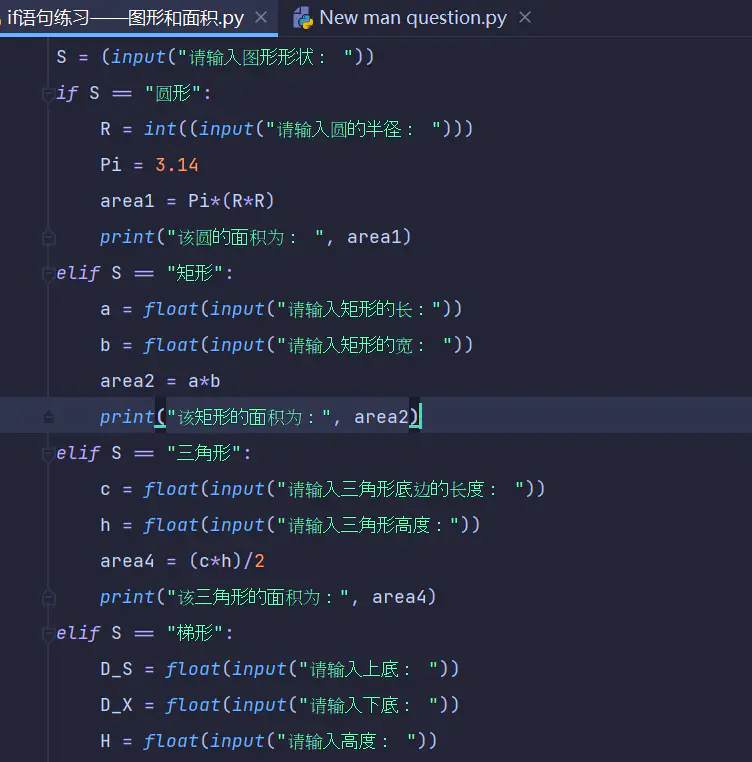Click the area4 argument in the print line
The height and width of the screenshot is (762, 752).
click(x=399, y=597)
